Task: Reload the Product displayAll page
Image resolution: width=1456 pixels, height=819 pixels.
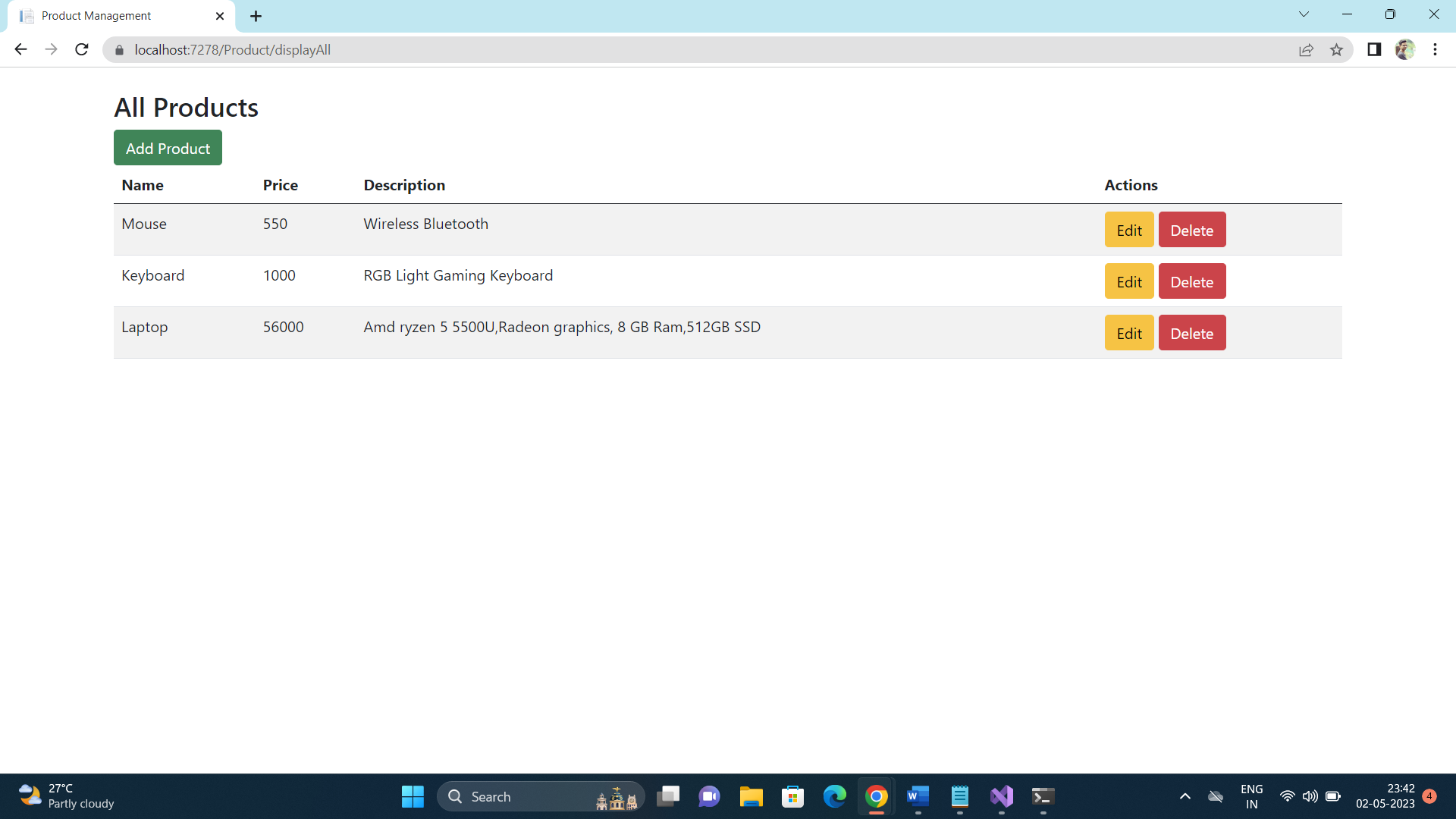Action: pyautogui.click(x=81, y=49)
